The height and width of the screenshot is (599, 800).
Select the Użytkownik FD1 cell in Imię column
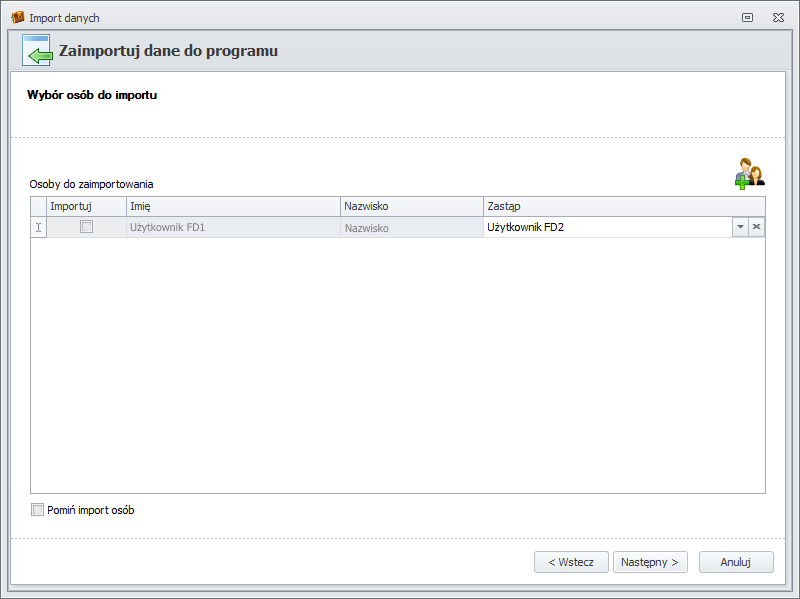coord(232,227)
